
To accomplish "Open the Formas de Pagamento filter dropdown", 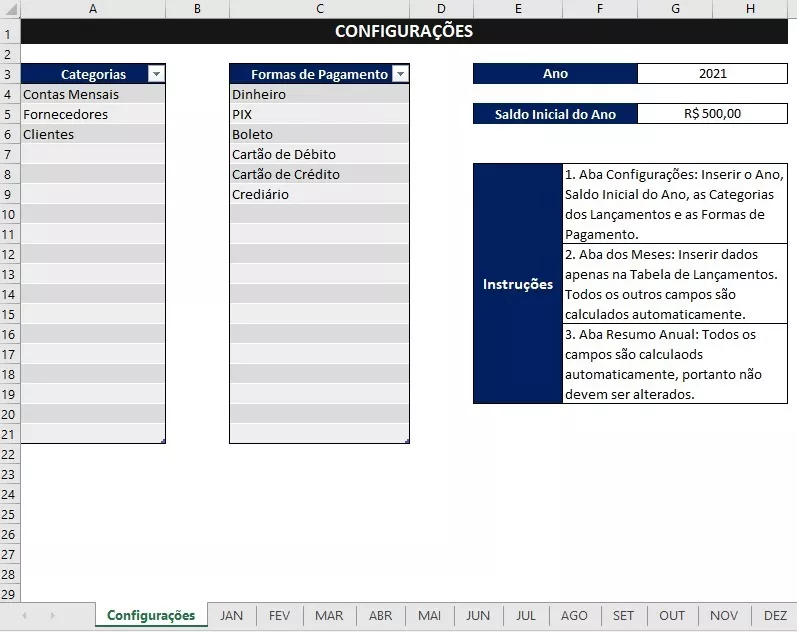I will [400, 74].
